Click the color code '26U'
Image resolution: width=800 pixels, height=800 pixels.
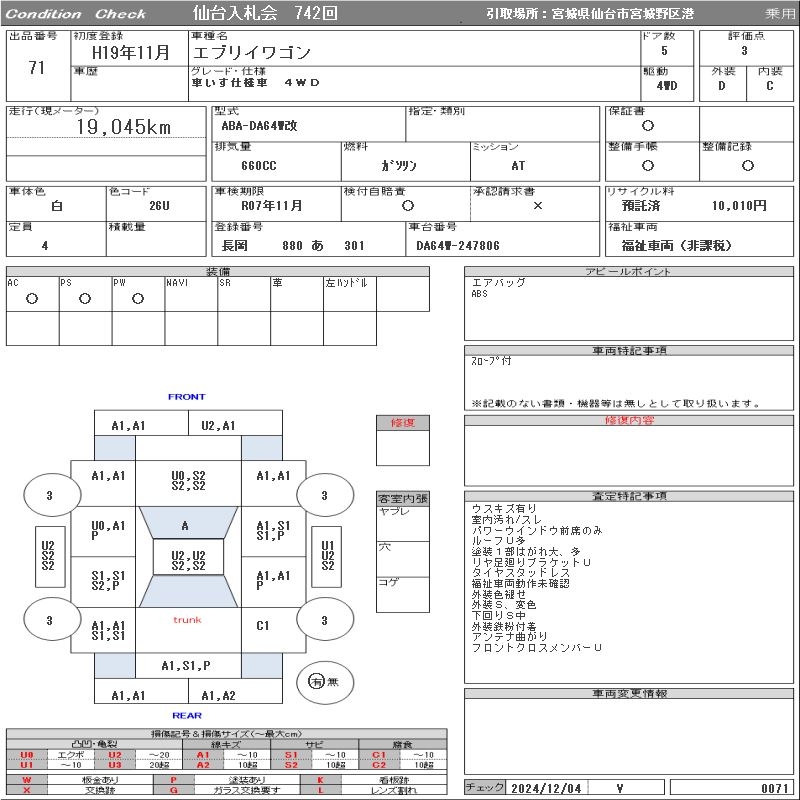pyautogui.click(x=159, y=206)
